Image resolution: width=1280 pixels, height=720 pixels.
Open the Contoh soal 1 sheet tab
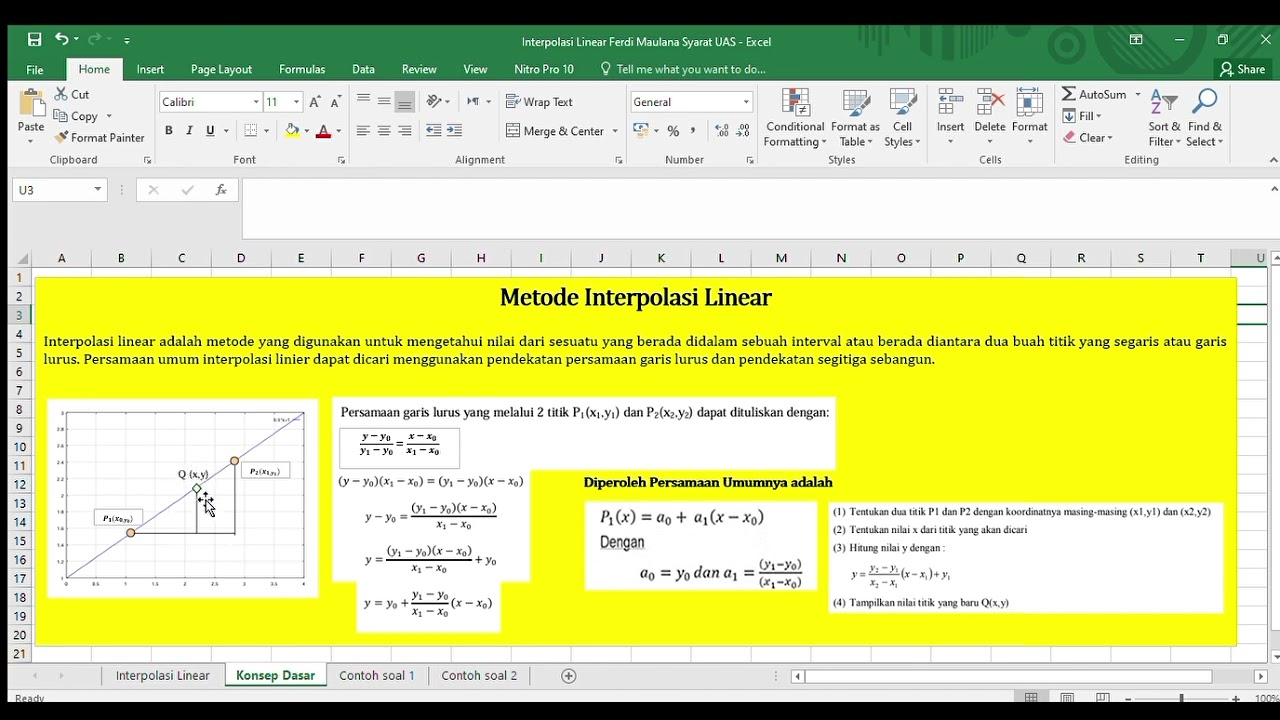tap(377, 676)
